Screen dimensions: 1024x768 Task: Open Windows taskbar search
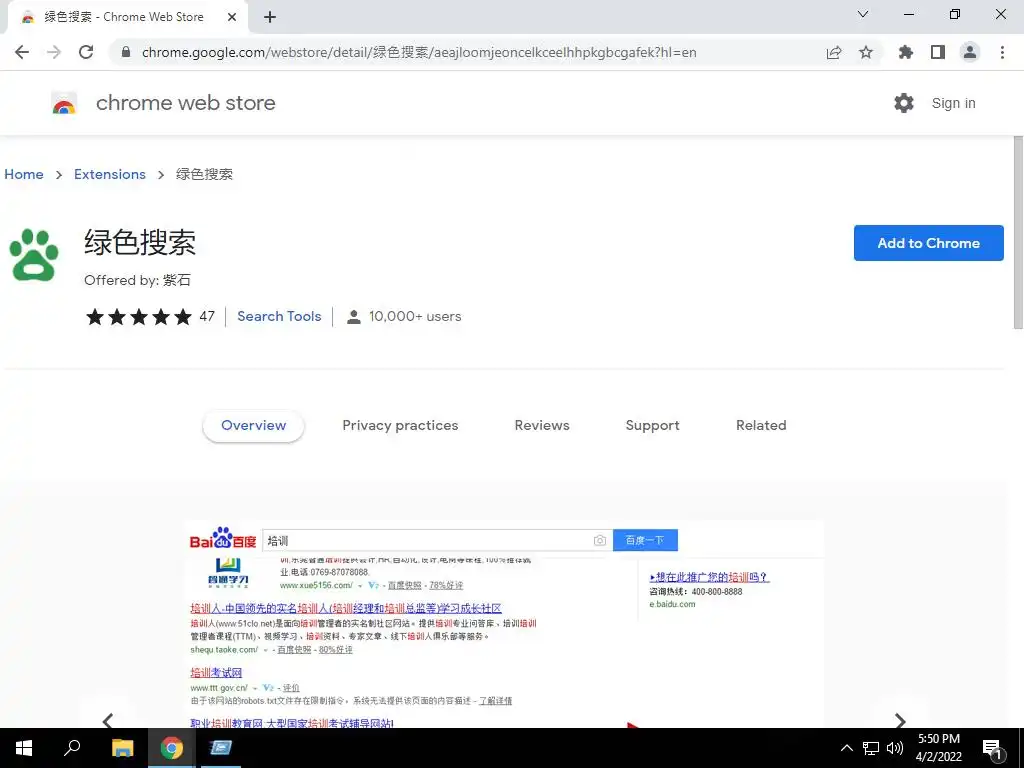point(72,748)
